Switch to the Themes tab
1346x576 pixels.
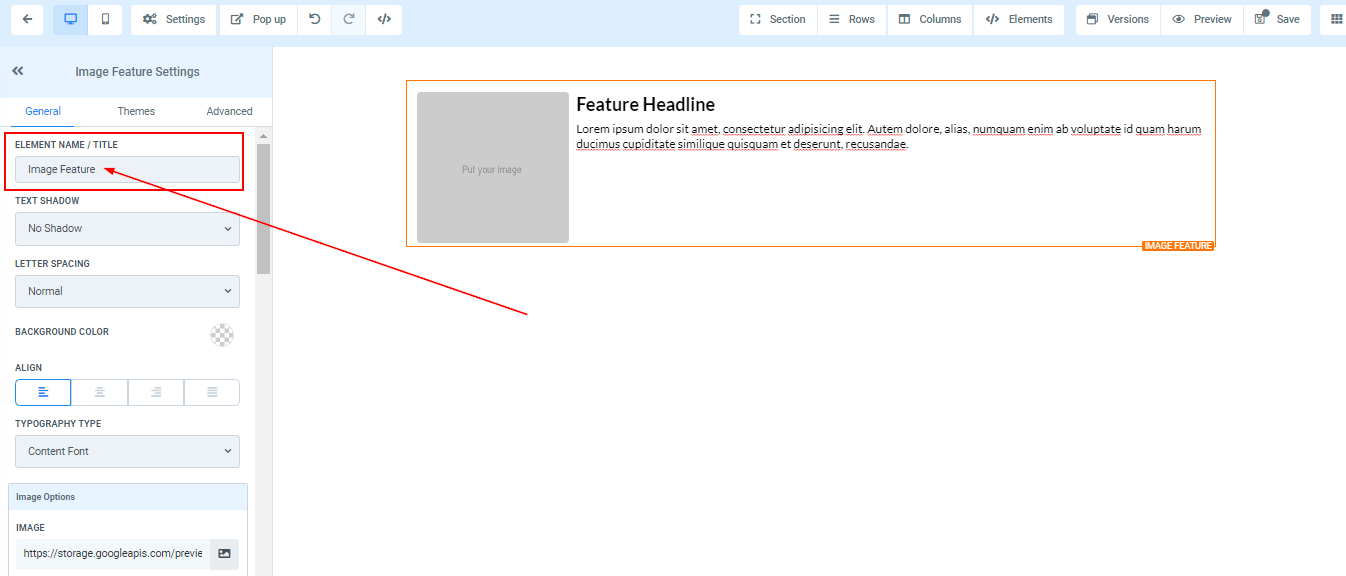coord(136,111)
